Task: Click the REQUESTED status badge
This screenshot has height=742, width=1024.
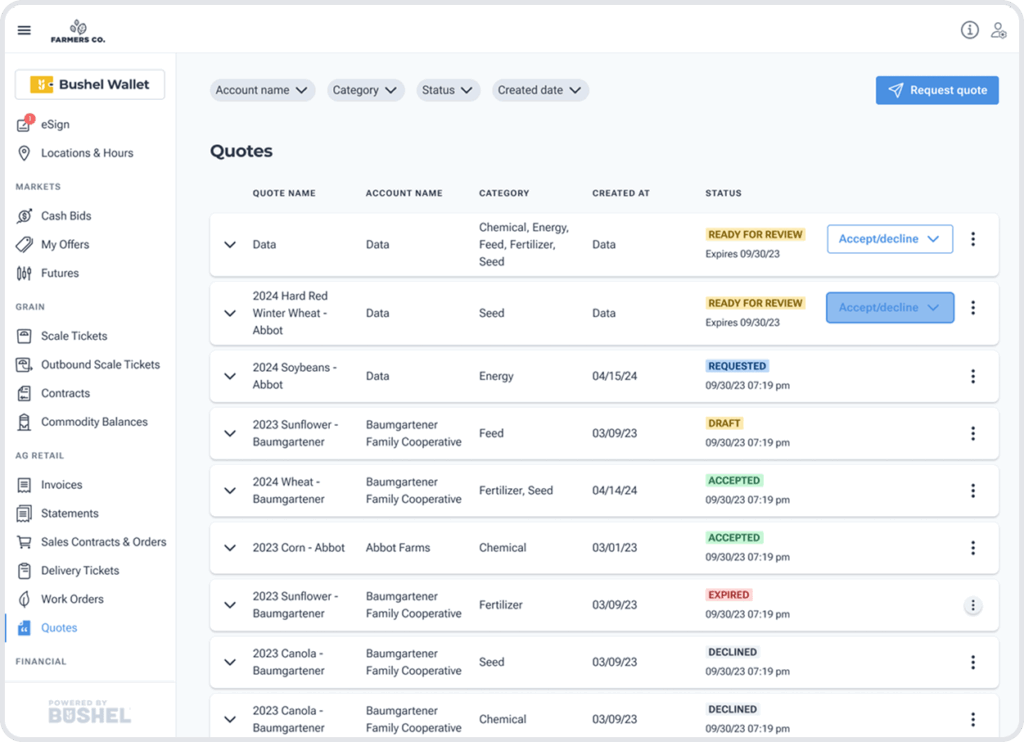Action: [737, 366]
